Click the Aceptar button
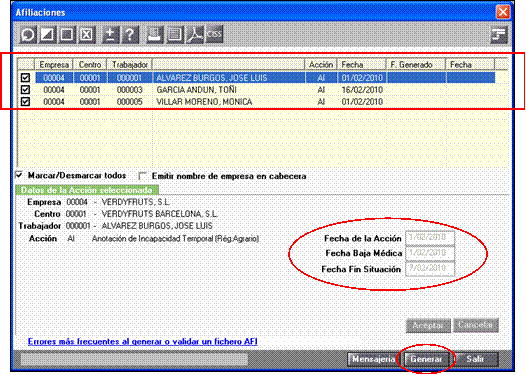Viewport: 526px width, 375px height. pyautogui.click(x=428, y=325)
